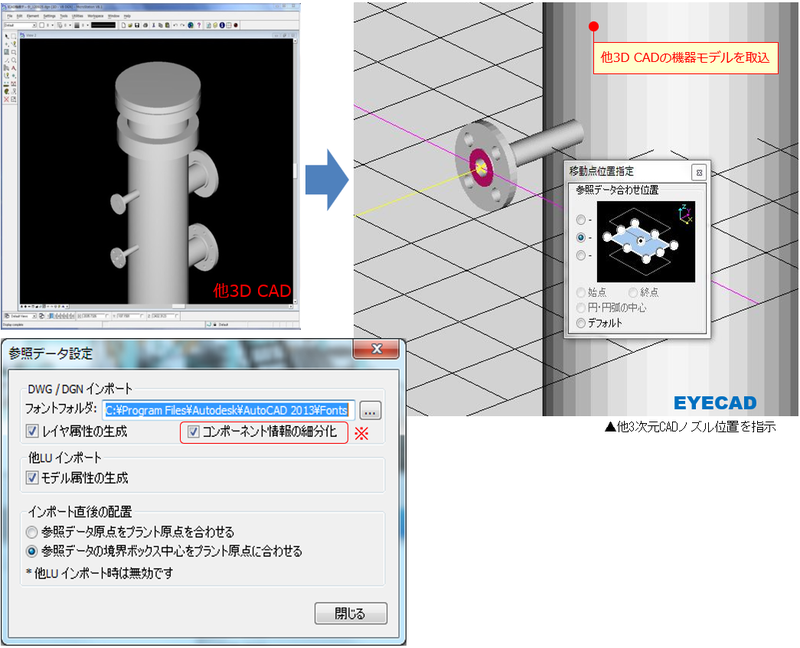The height and width of the screenshot is (648, 800).
Task: Click the browse '...' button for font folder
Action: click(x=371, y=408)
